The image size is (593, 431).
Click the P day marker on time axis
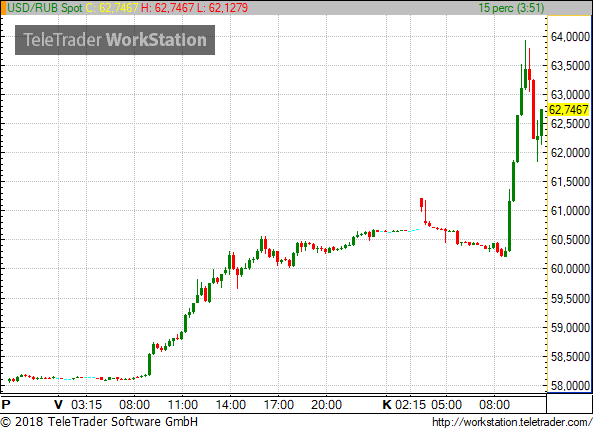click(6, 405)
